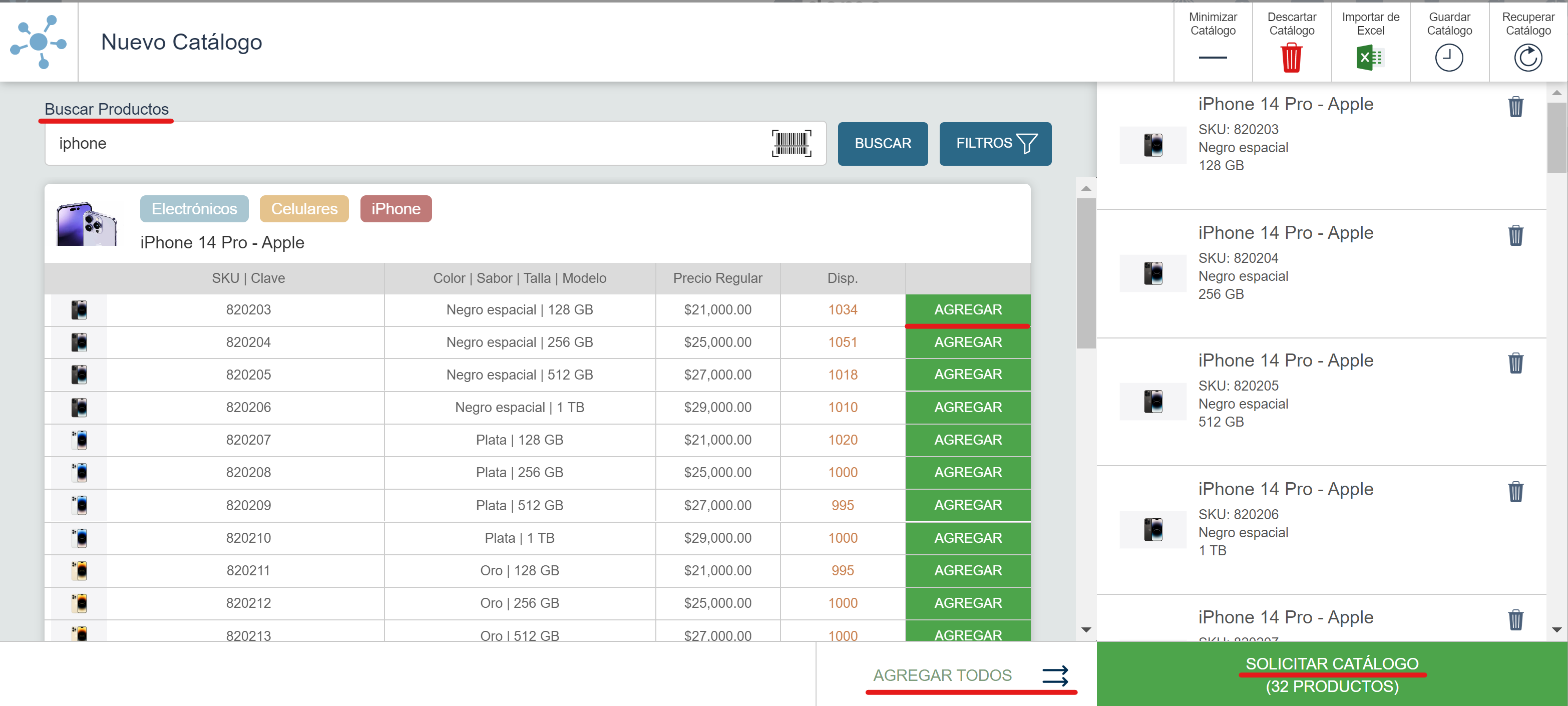Click the Agregar Todos arrows icon
Viewport: 1568px width, 706px height.
(x=1055, y=675)
